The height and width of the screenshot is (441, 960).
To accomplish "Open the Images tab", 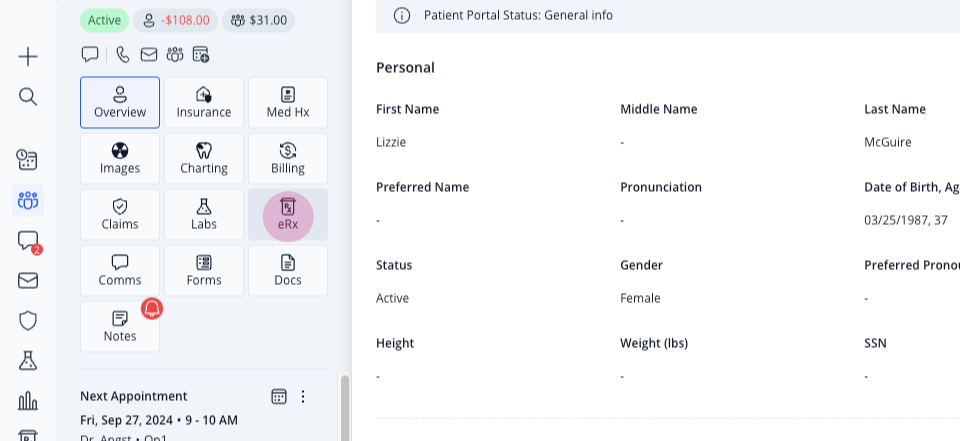I will (120, 159).
